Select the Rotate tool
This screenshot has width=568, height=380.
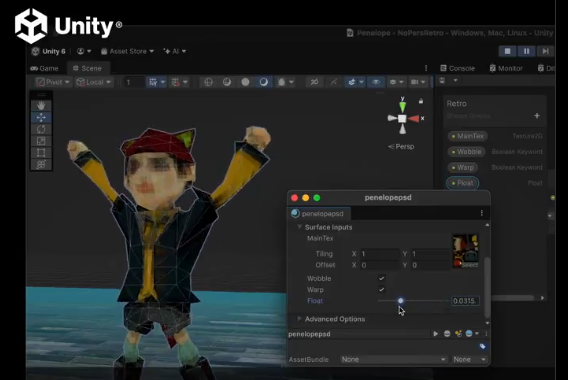41,129
